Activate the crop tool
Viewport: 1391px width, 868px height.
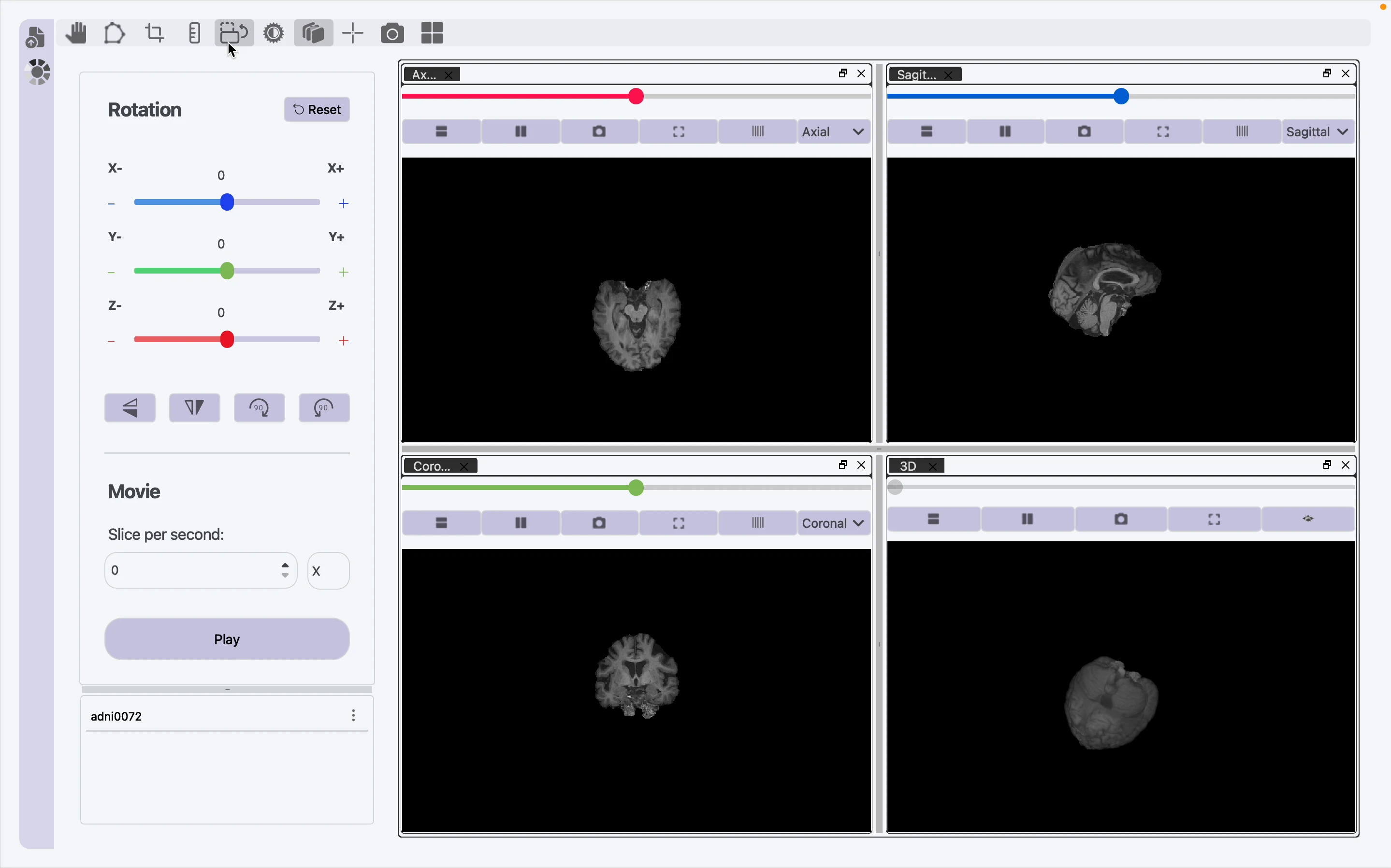155,33
